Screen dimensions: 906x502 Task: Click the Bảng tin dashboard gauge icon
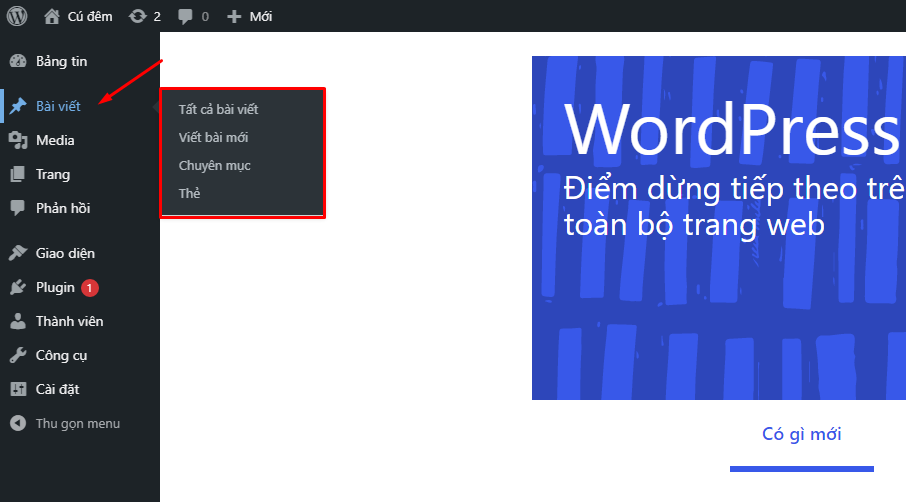pyautogui.click(x=18, y=61)
